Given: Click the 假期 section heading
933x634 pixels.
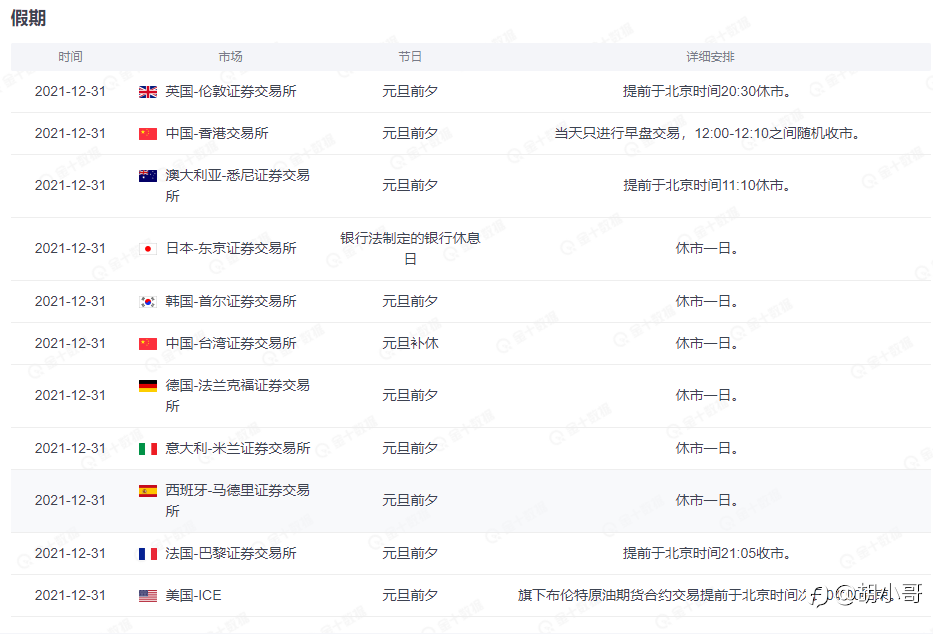Looking at the screenshot, I should 28,18.
